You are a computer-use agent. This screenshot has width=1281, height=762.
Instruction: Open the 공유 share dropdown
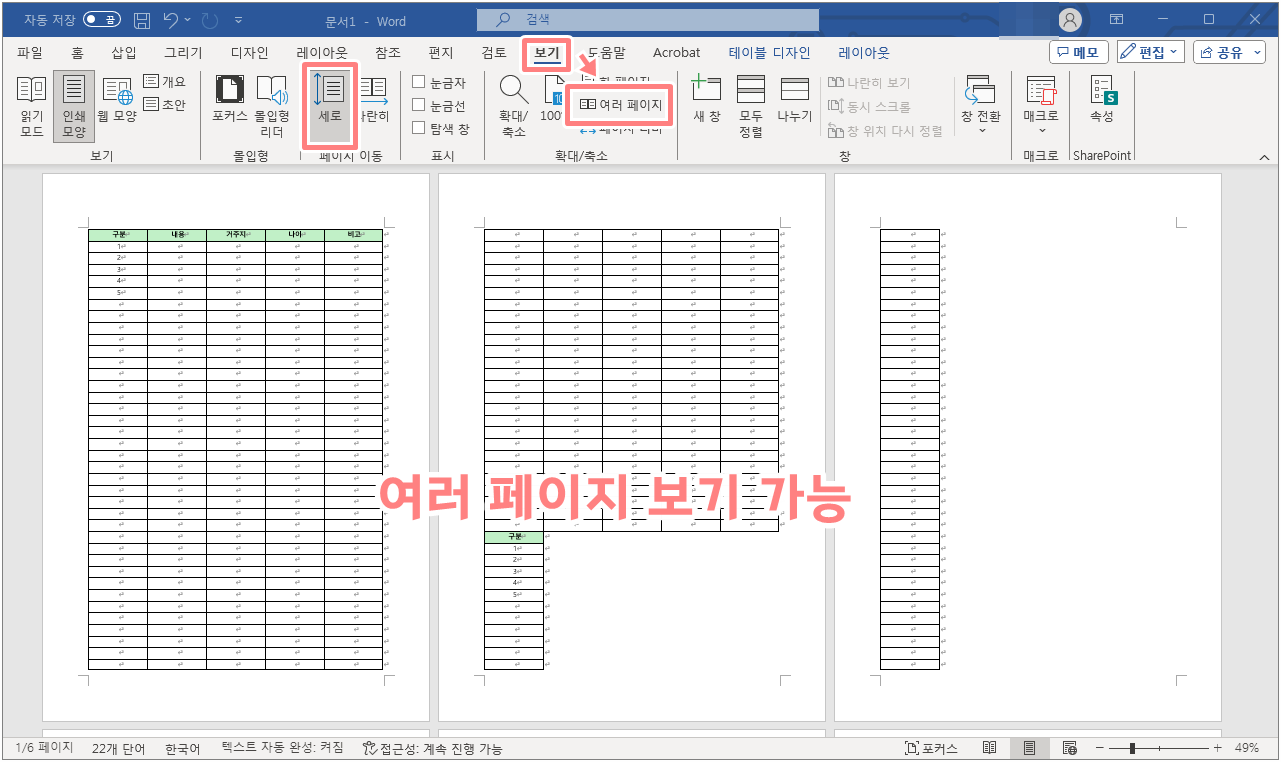(1231, 52)
